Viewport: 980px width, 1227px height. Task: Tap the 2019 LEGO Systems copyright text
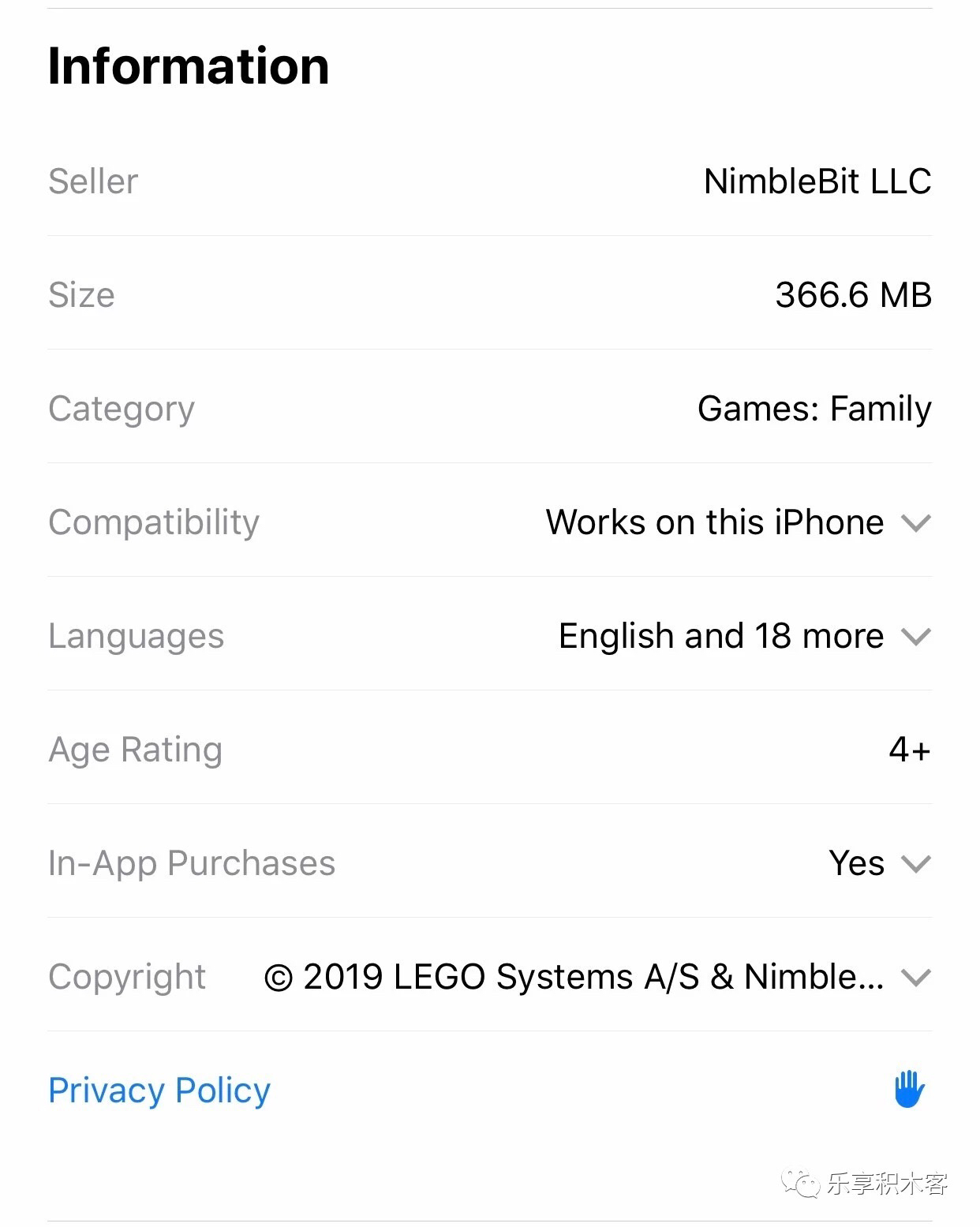tap(574, 977)
